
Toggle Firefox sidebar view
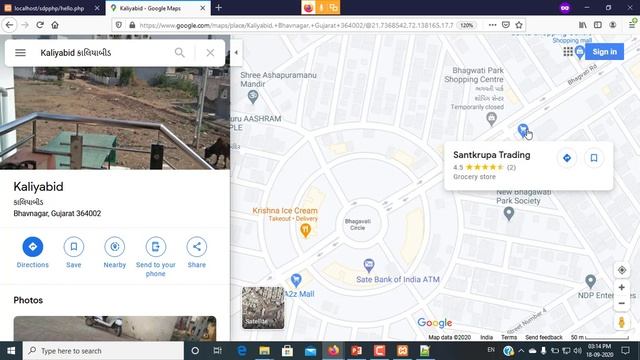tap(598, 25)
